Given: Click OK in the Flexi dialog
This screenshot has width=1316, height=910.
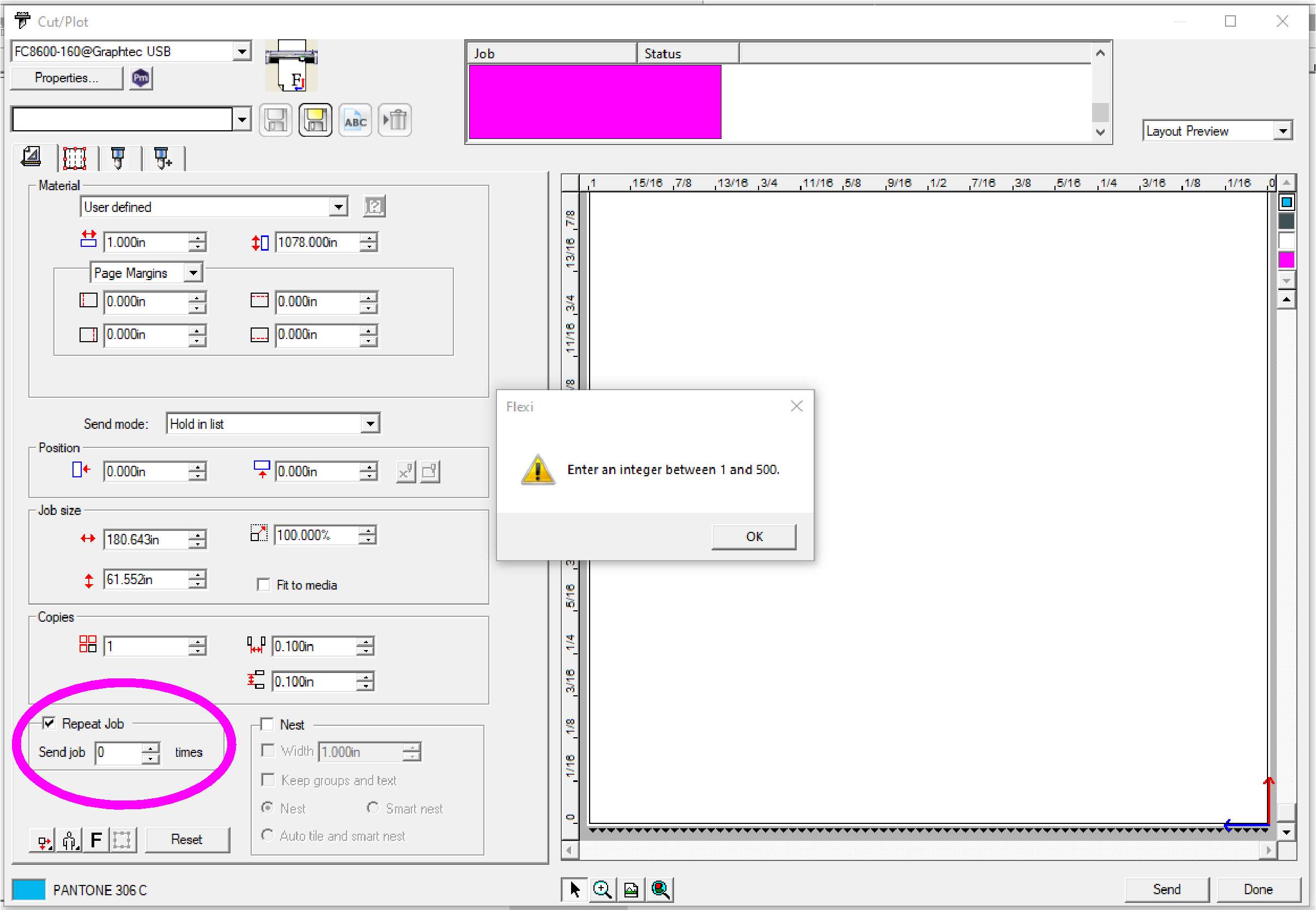Looking at the screenshot, I should (754, 537).
